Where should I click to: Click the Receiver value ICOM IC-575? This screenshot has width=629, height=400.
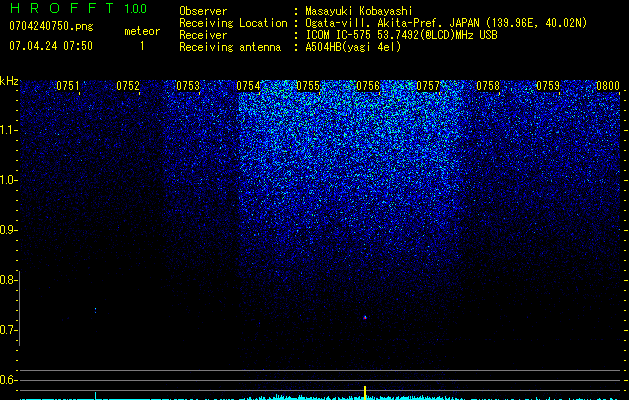point(339,35)
